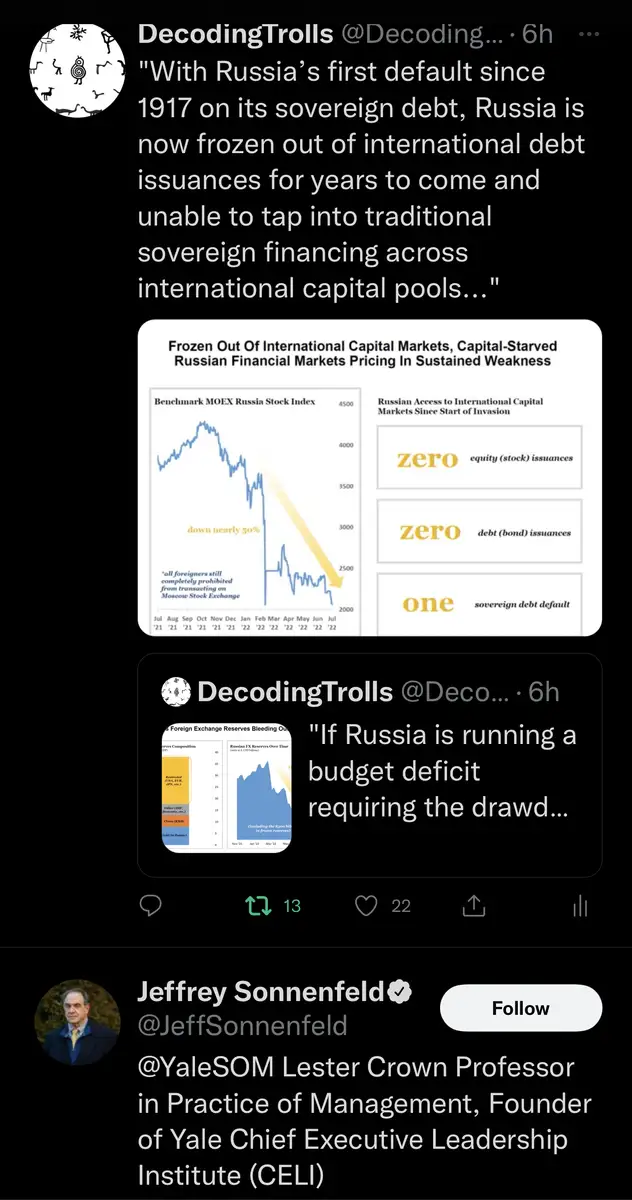Image resolution: width=632 pixels, height=1200 pixels.
Task: Tap the Jeffrey Sonnenfeld display name
Action: pyautogui.click(x=260, y=991)
